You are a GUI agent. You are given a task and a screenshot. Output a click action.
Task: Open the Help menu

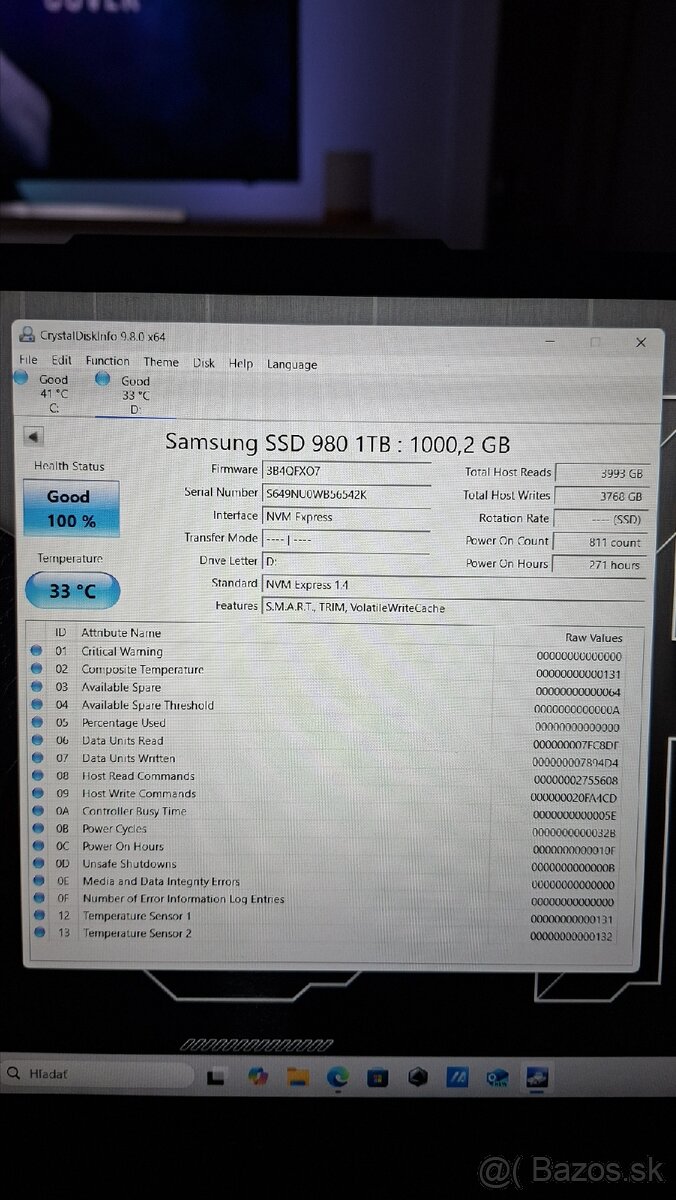241,364
